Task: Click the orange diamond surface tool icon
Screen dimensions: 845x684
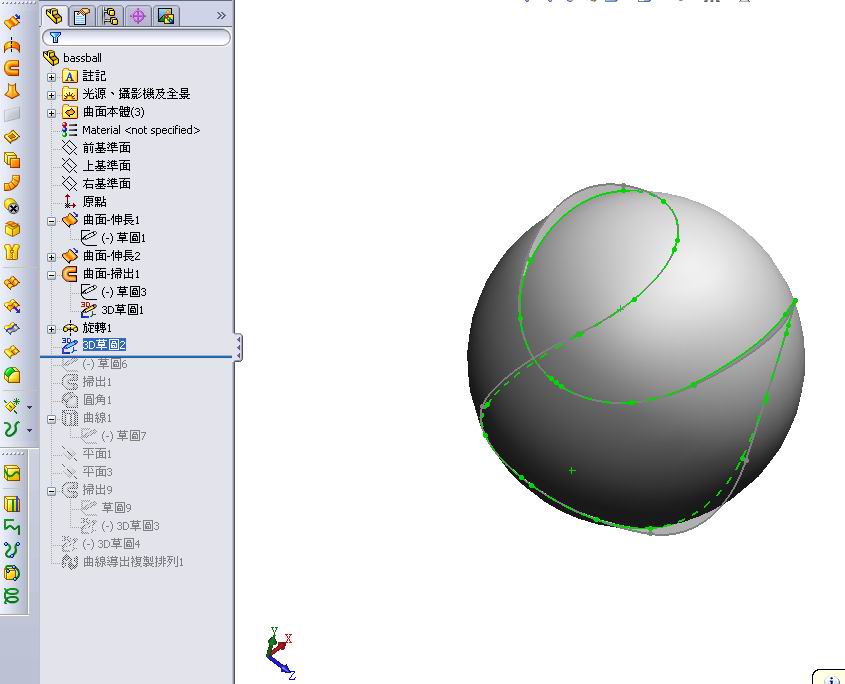Action: click(12, 137)
